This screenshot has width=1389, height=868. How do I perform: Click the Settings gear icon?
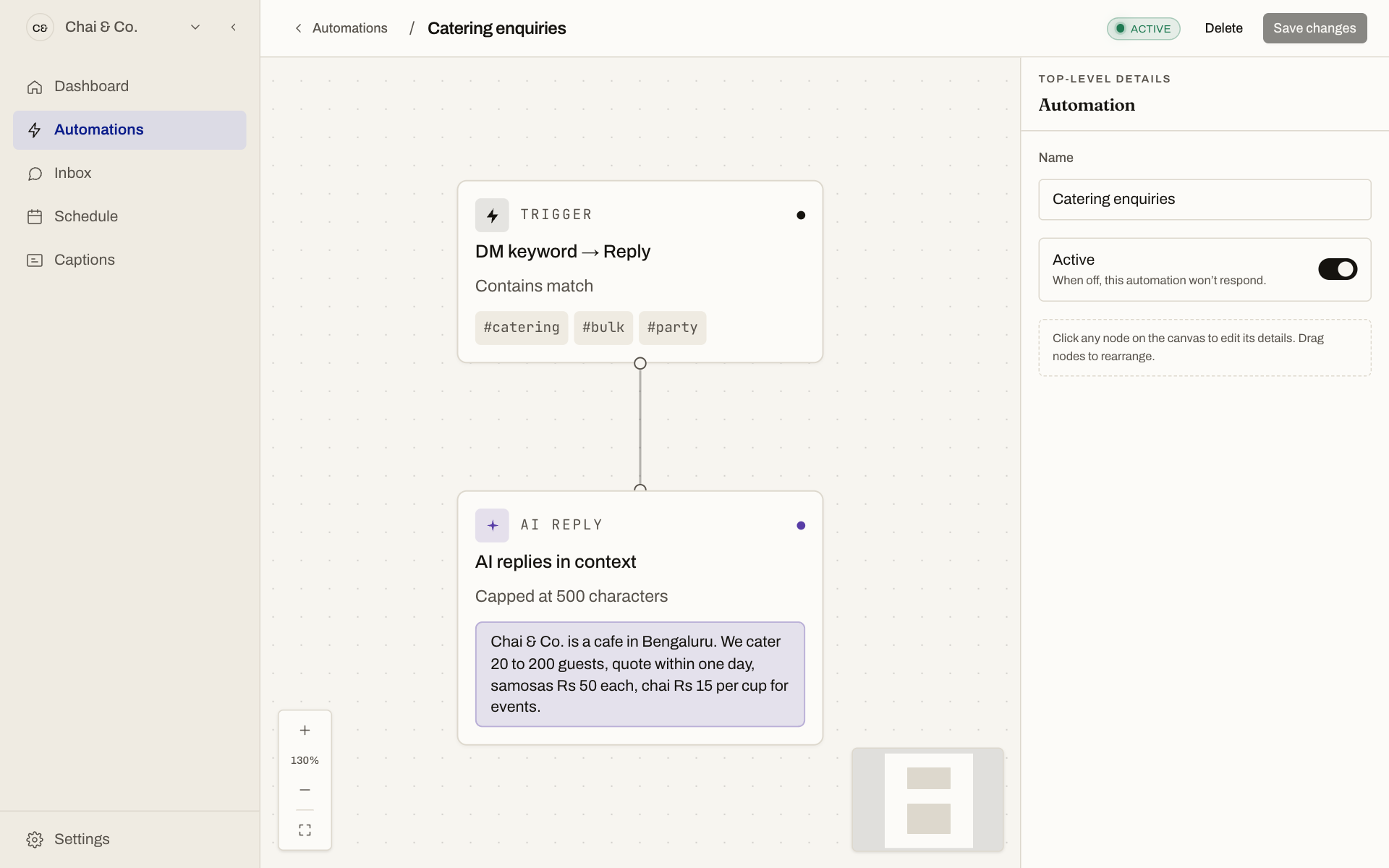pyautogui.click(x=35, y=839)
